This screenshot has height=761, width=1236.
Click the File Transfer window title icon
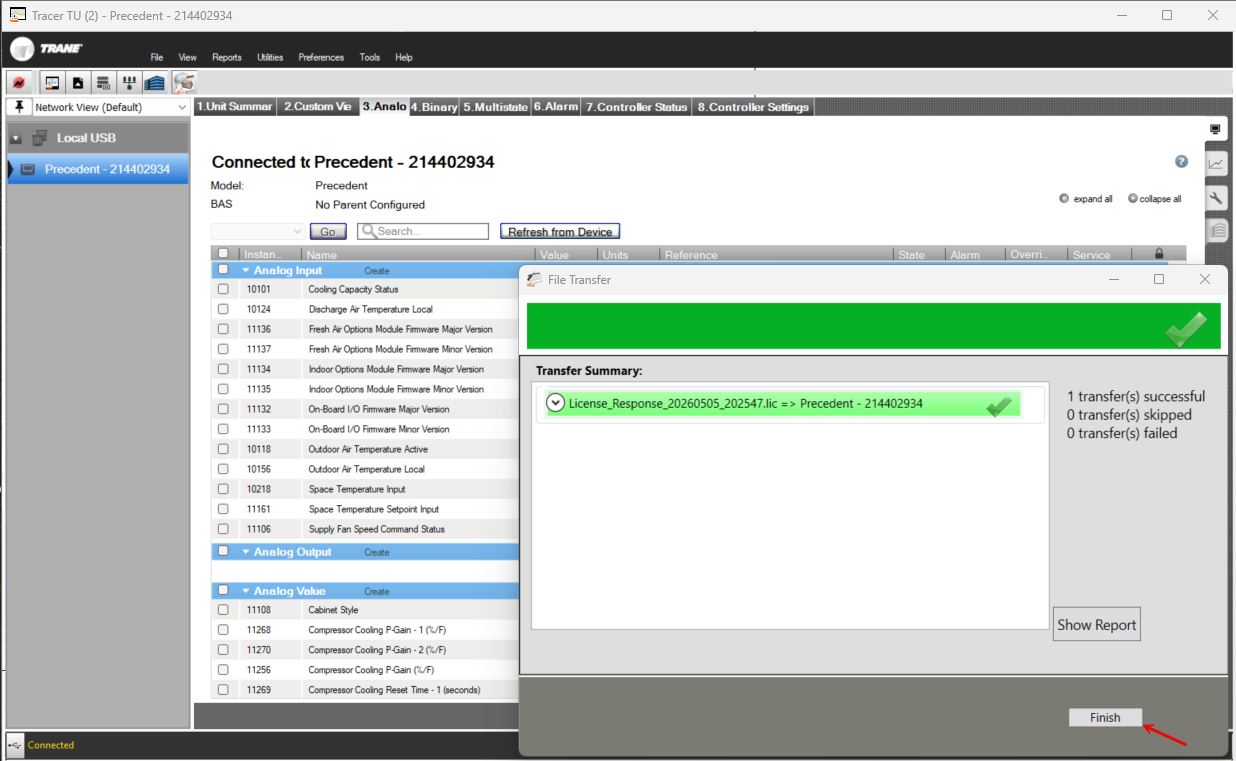(535, 279)
